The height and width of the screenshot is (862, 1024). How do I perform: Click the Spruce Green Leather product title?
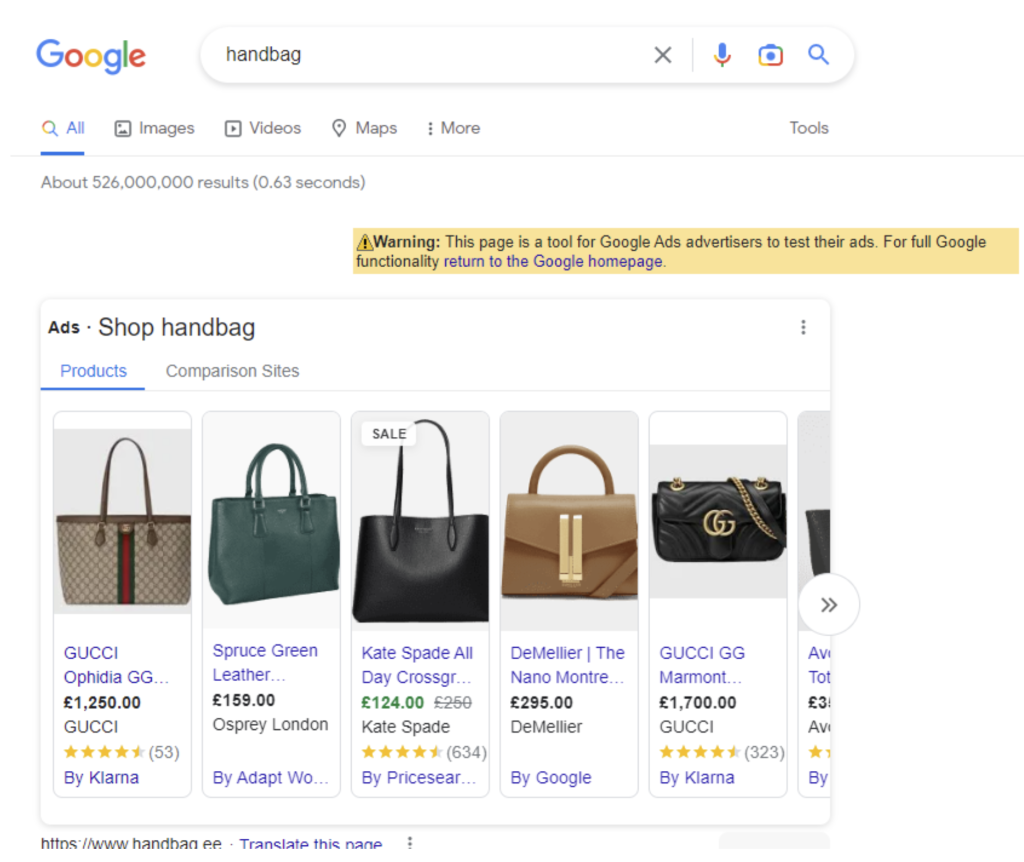click(265, 662)
